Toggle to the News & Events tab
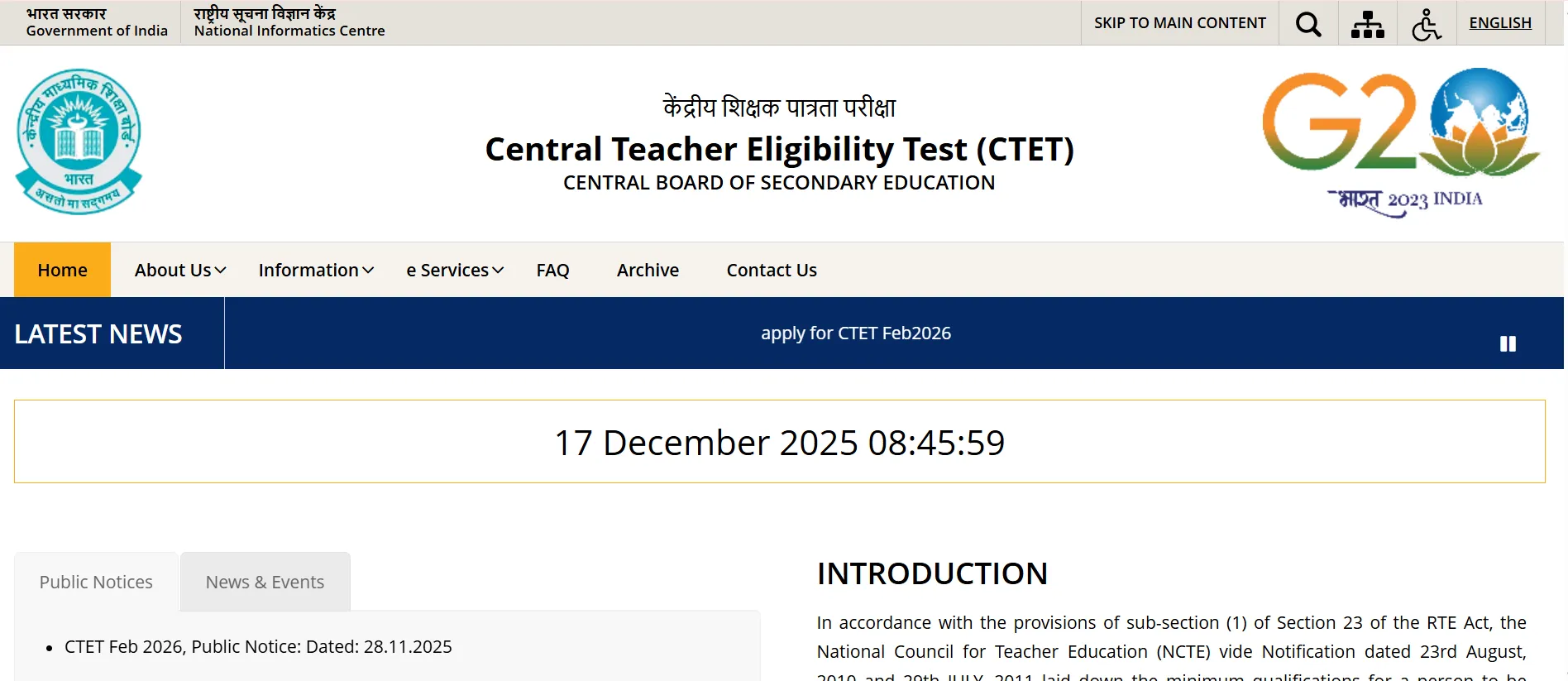 coord(265,582)
